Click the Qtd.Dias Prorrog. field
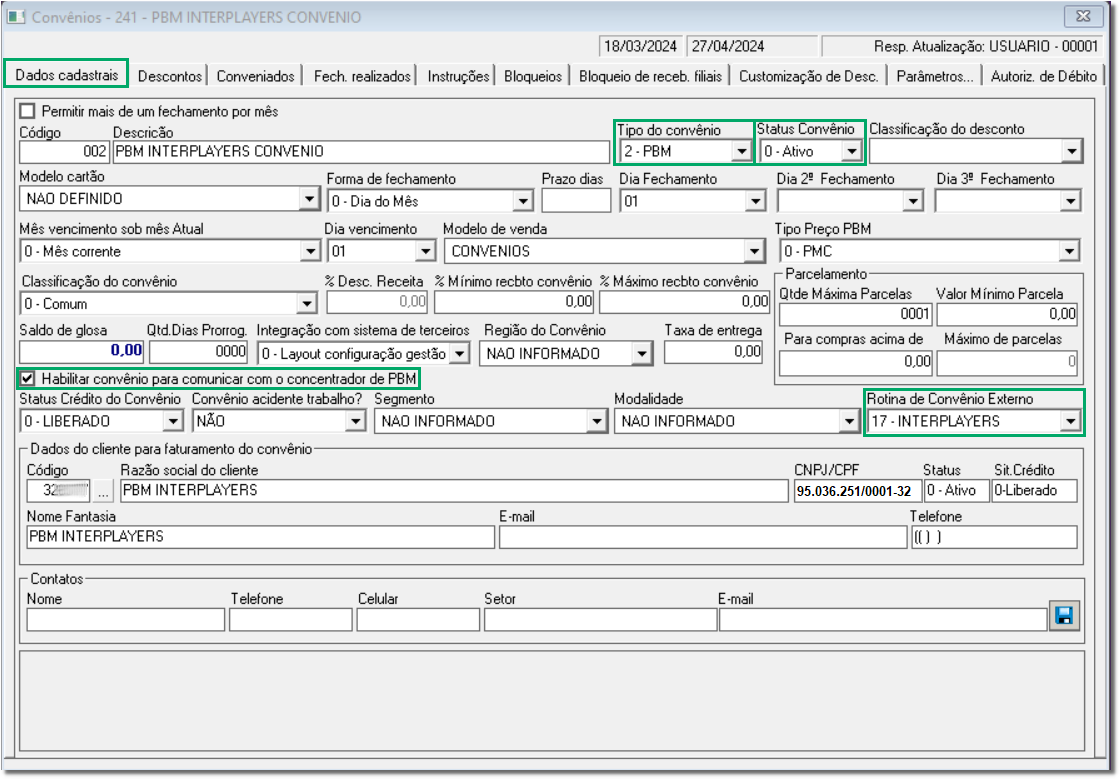1120x779 pixels. click(x=199, y=351)
